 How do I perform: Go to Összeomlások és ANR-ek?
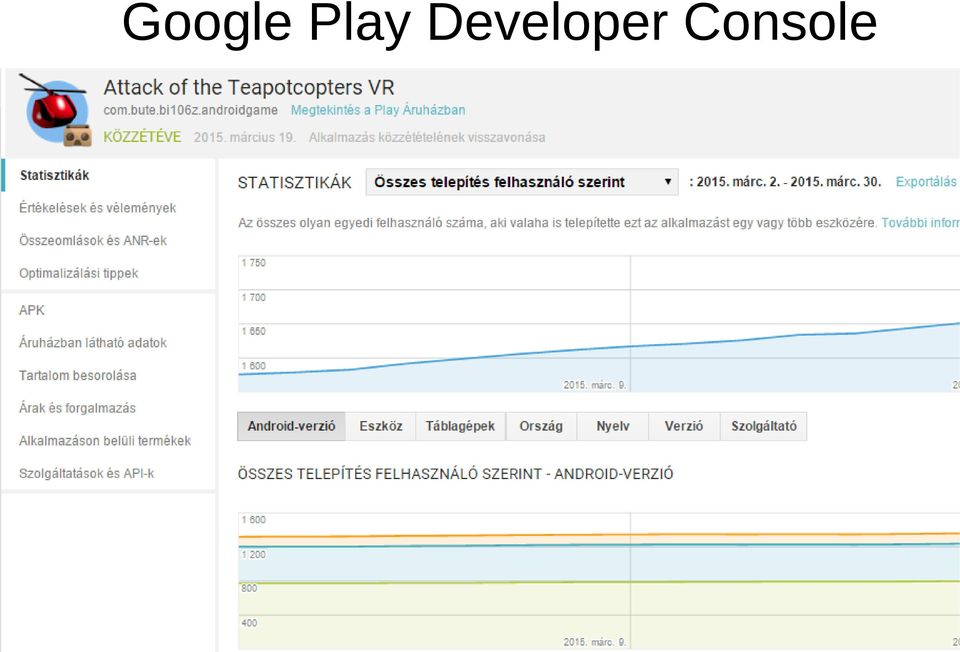click(x=92, y=241)
